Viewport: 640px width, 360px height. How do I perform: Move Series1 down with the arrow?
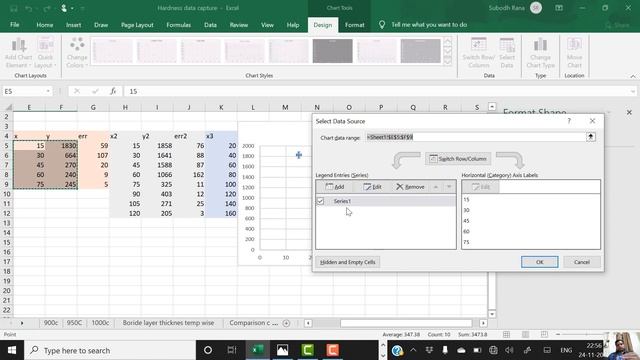click(449, 187)
